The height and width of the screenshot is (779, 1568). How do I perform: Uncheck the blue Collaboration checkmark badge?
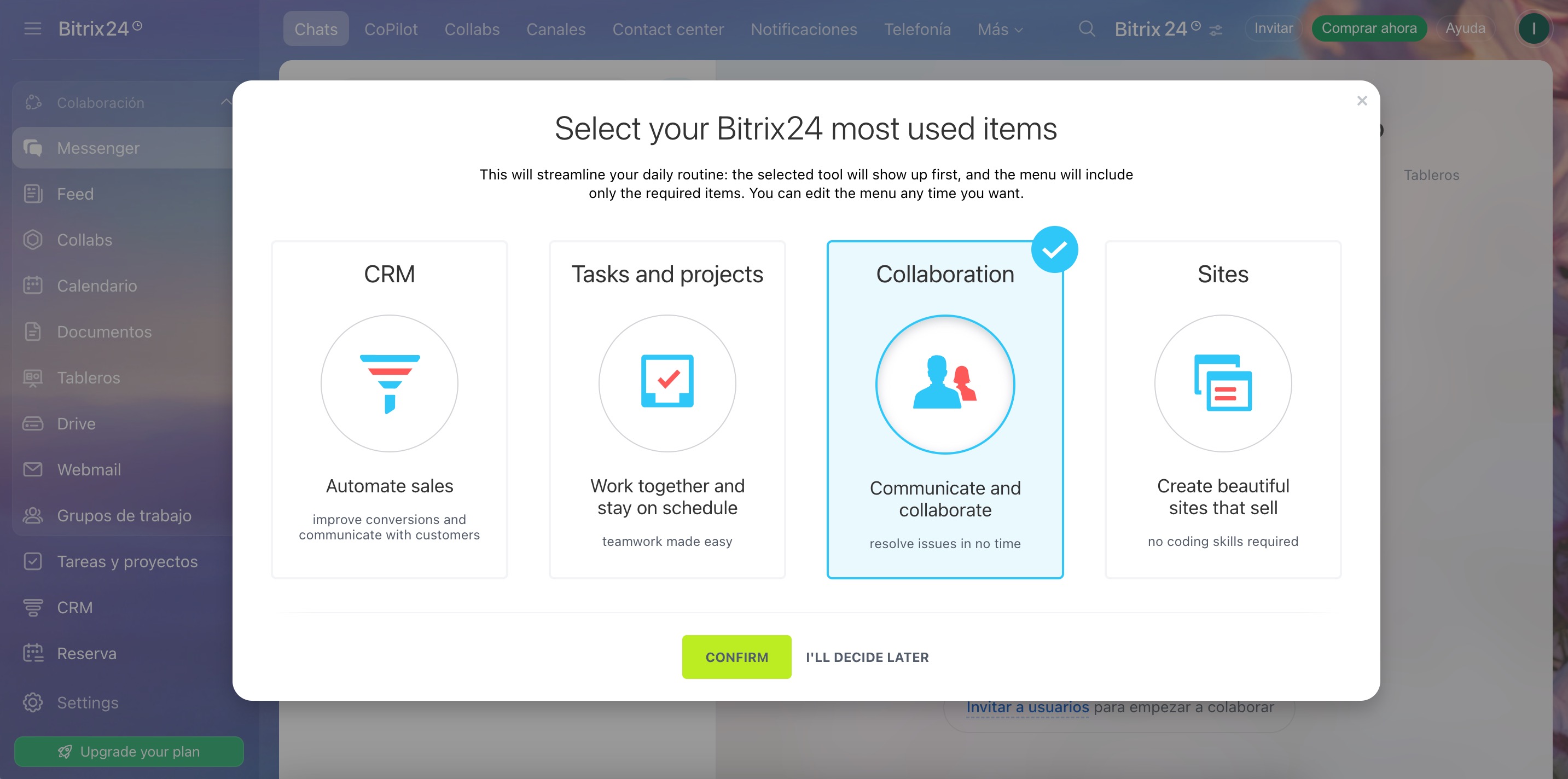tap(1054, 249)
